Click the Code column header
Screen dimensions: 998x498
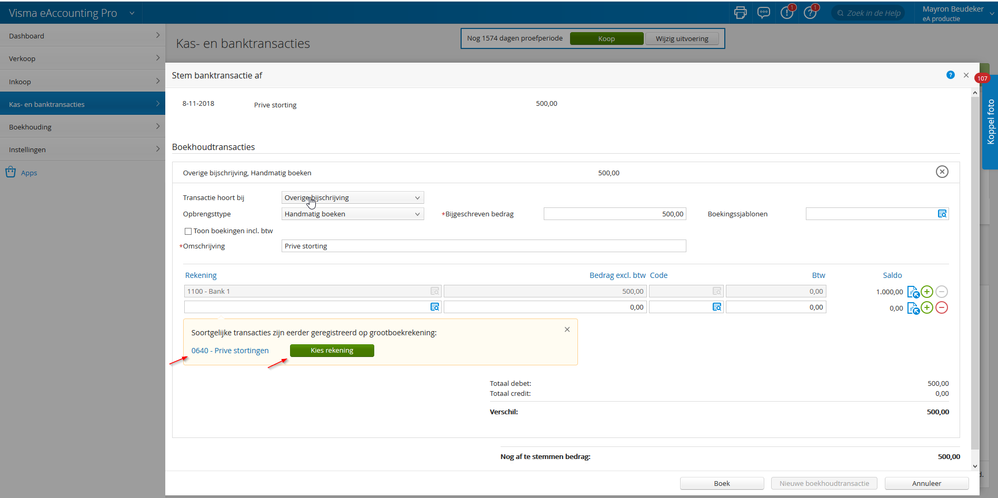click(659, 275)
